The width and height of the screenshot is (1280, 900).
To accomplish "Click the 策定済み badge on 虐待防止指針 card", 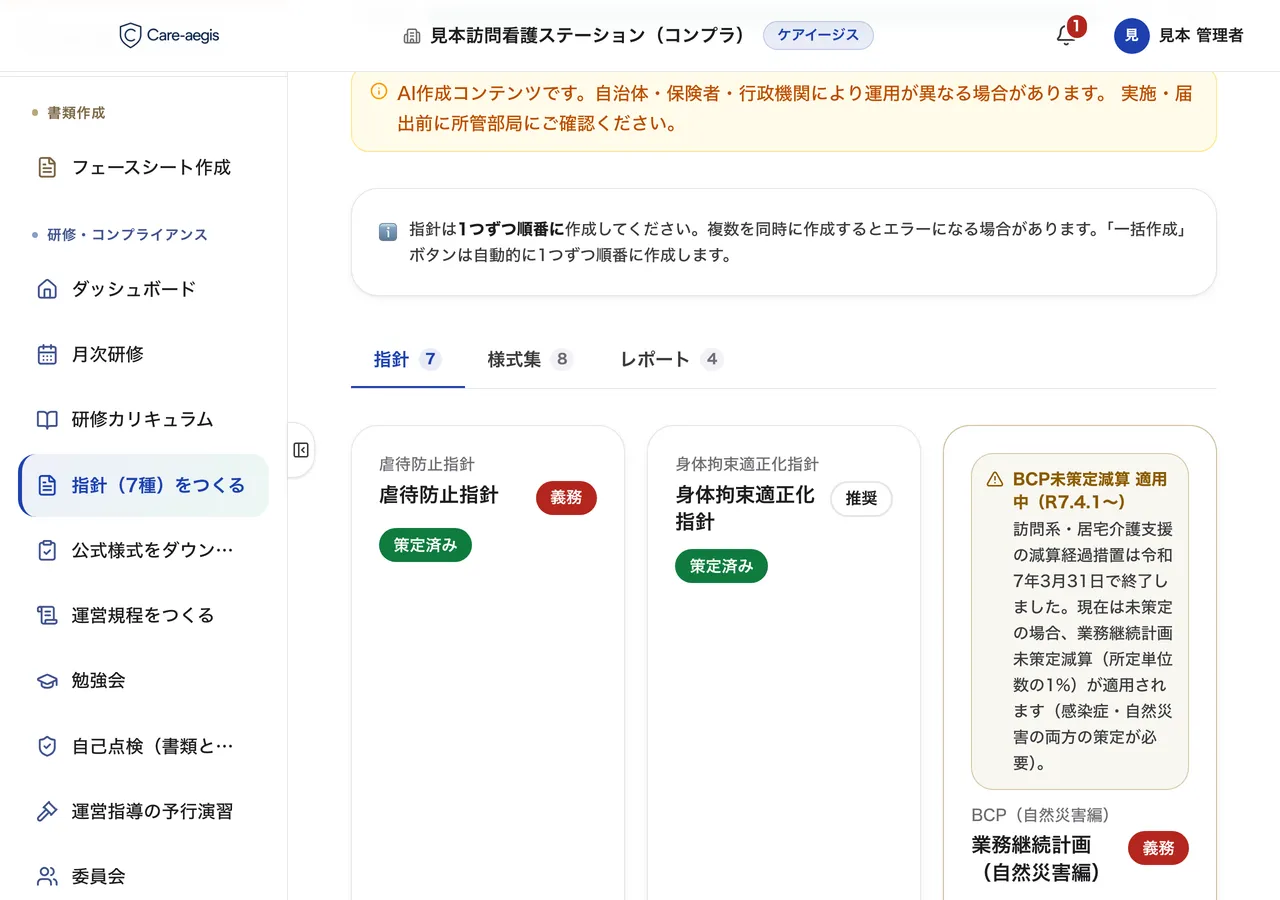I will (x=425, y=545).
